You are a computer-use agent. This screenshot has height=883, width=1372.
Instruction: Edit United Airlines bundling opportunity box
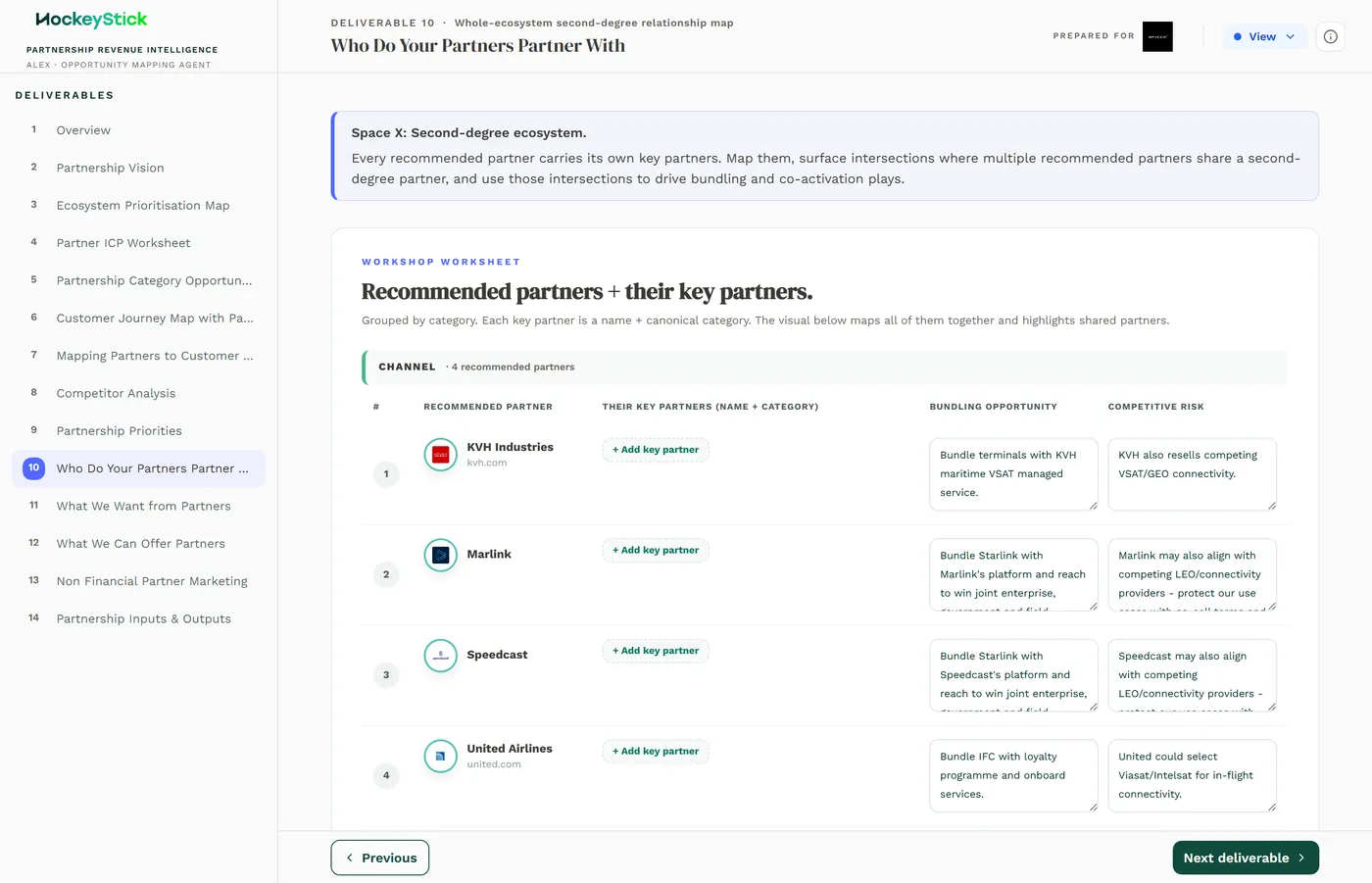point(1013,775)
